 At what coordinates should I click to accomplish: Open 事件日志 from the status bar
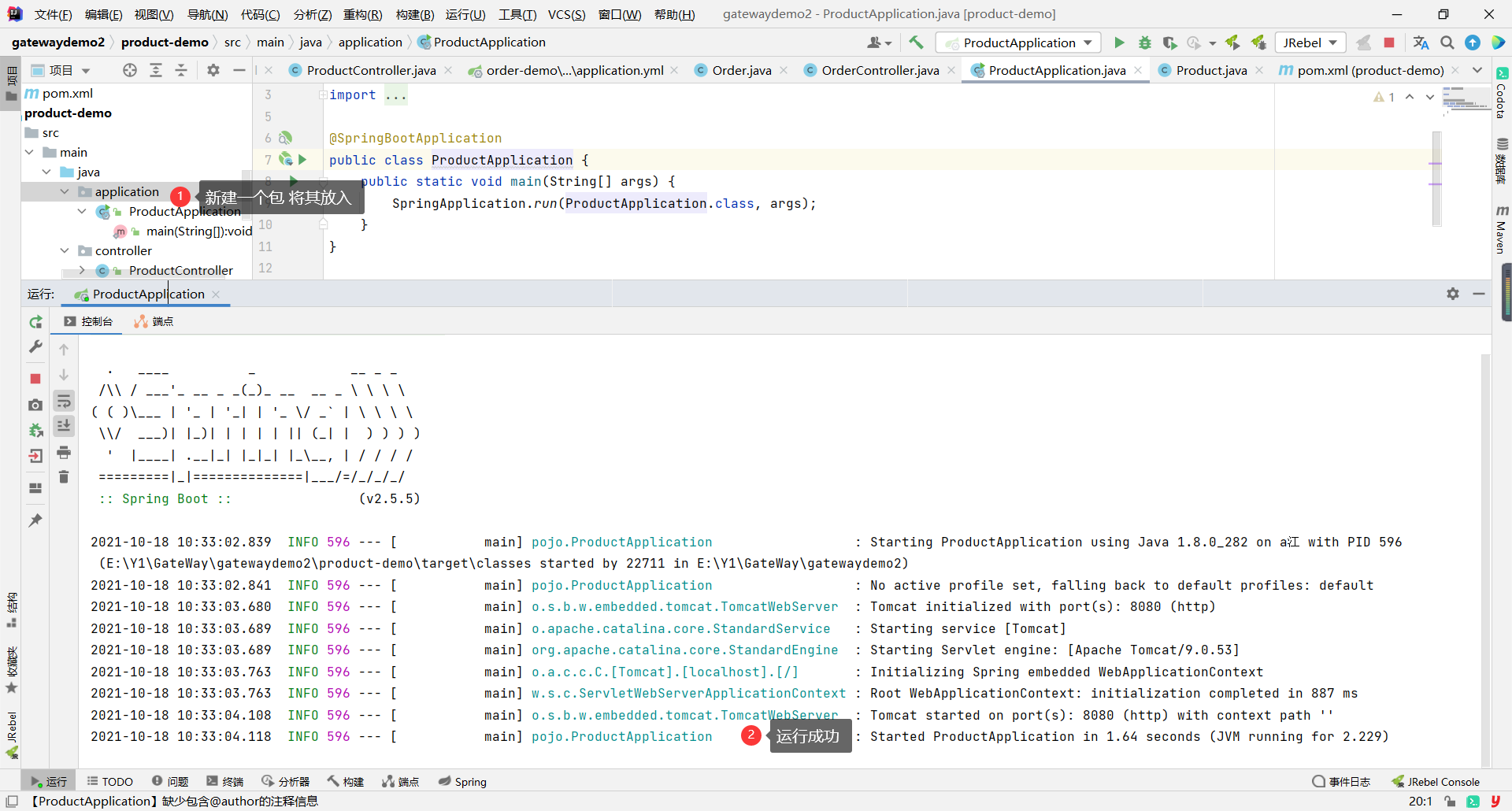pyautogui.click(x=1350, y=781)
